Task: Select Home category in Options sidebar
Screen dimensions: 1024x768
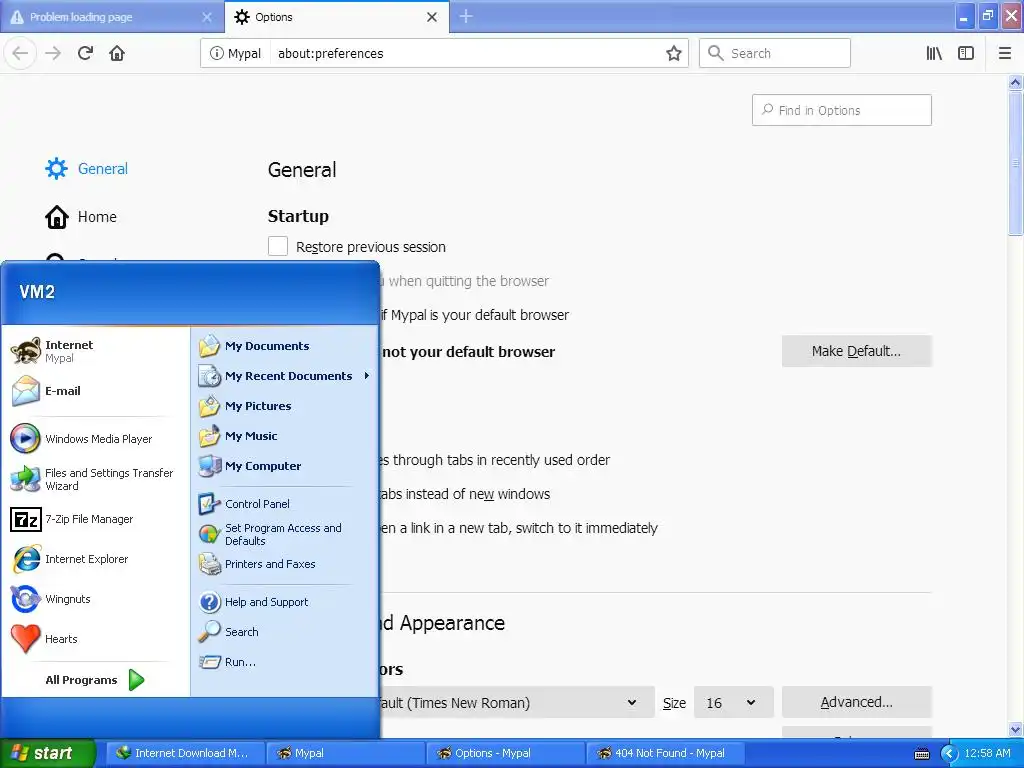Action: [x=81, y=217]
